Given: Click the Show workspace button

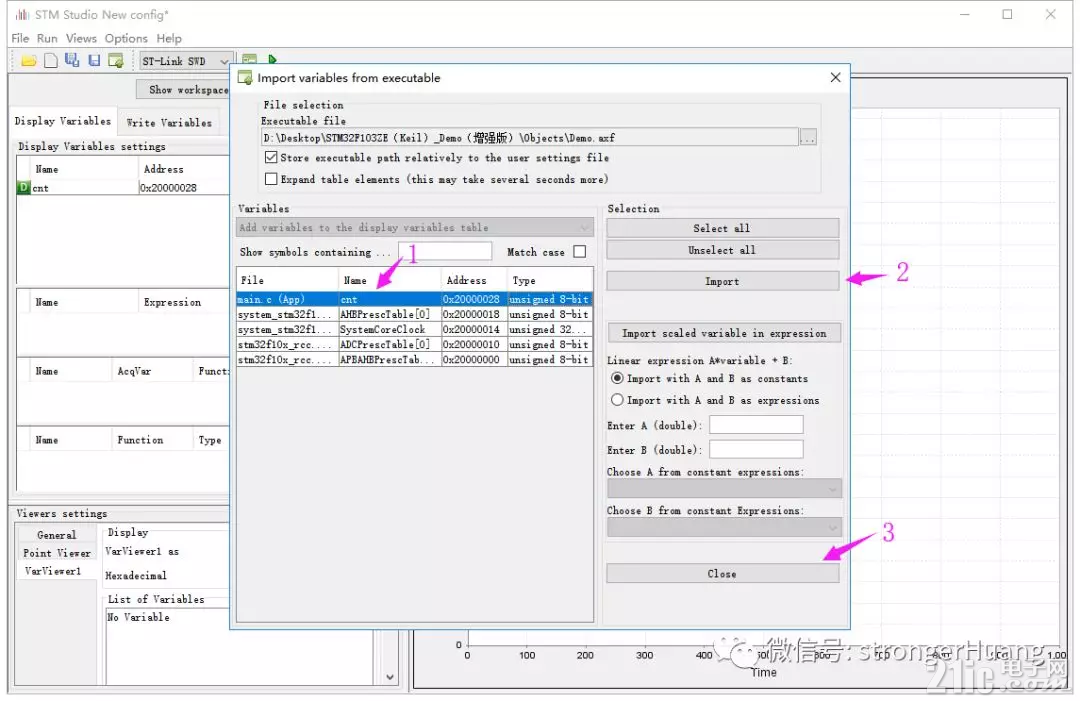Looking at the screenshot, I should [183, 90].
